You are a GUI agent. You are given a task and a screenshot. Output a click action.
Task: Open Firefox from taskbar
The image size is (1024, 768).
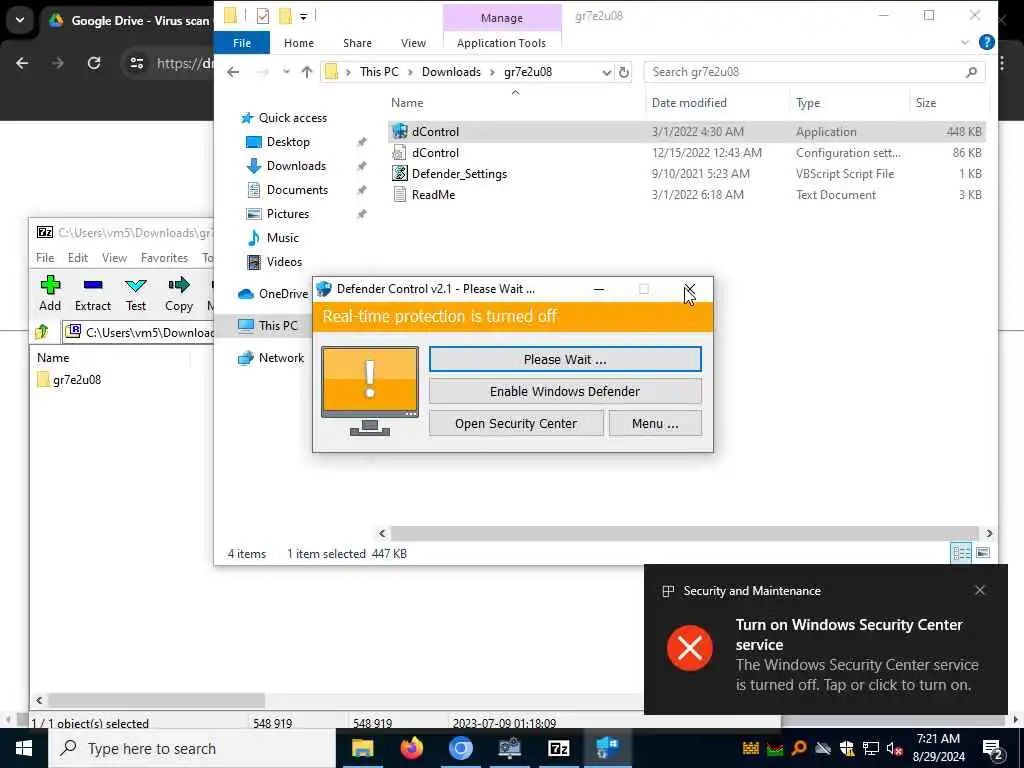tap(411, 748)
